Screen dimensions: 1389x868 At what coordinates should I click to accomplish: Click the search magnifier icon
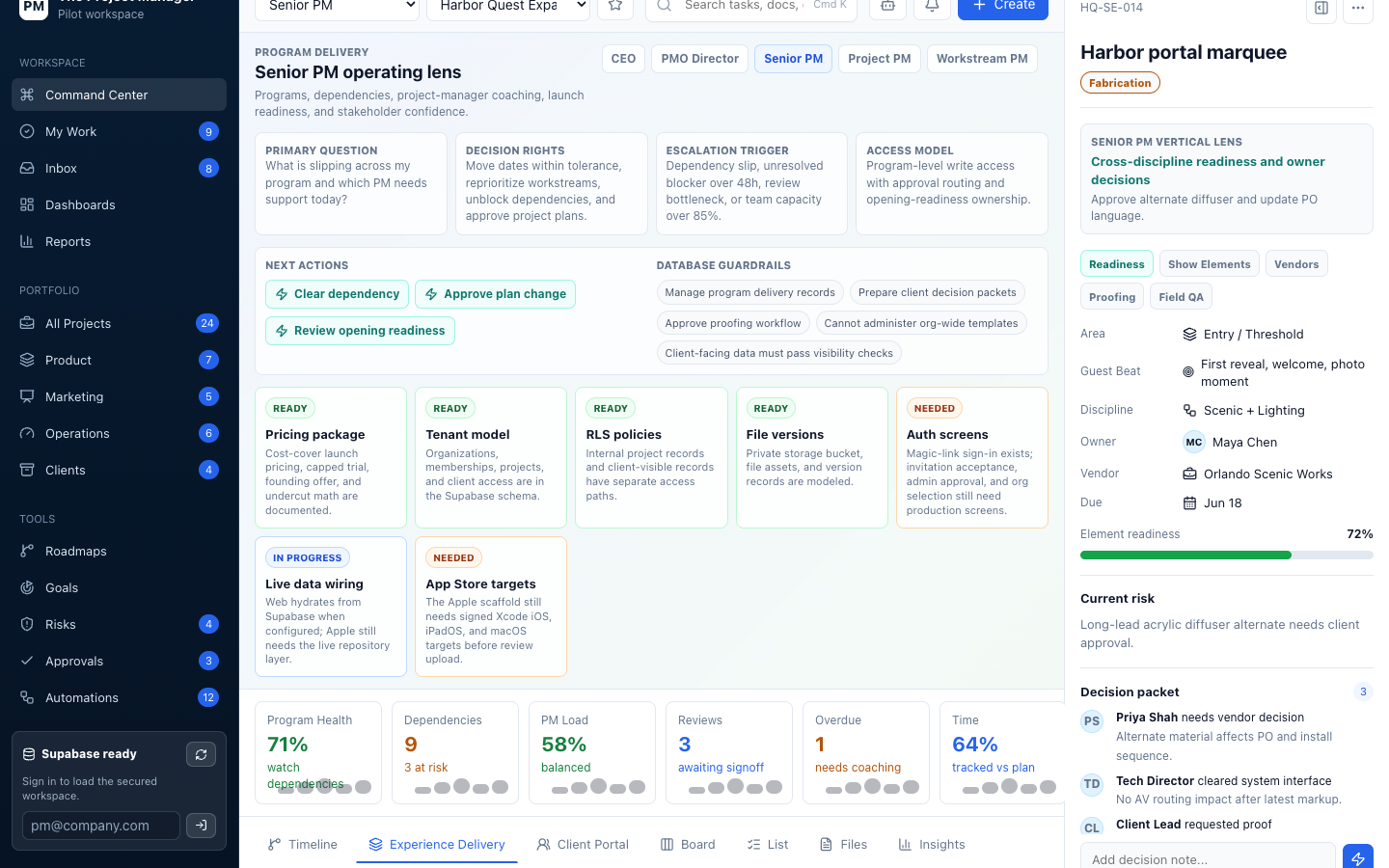665,5
